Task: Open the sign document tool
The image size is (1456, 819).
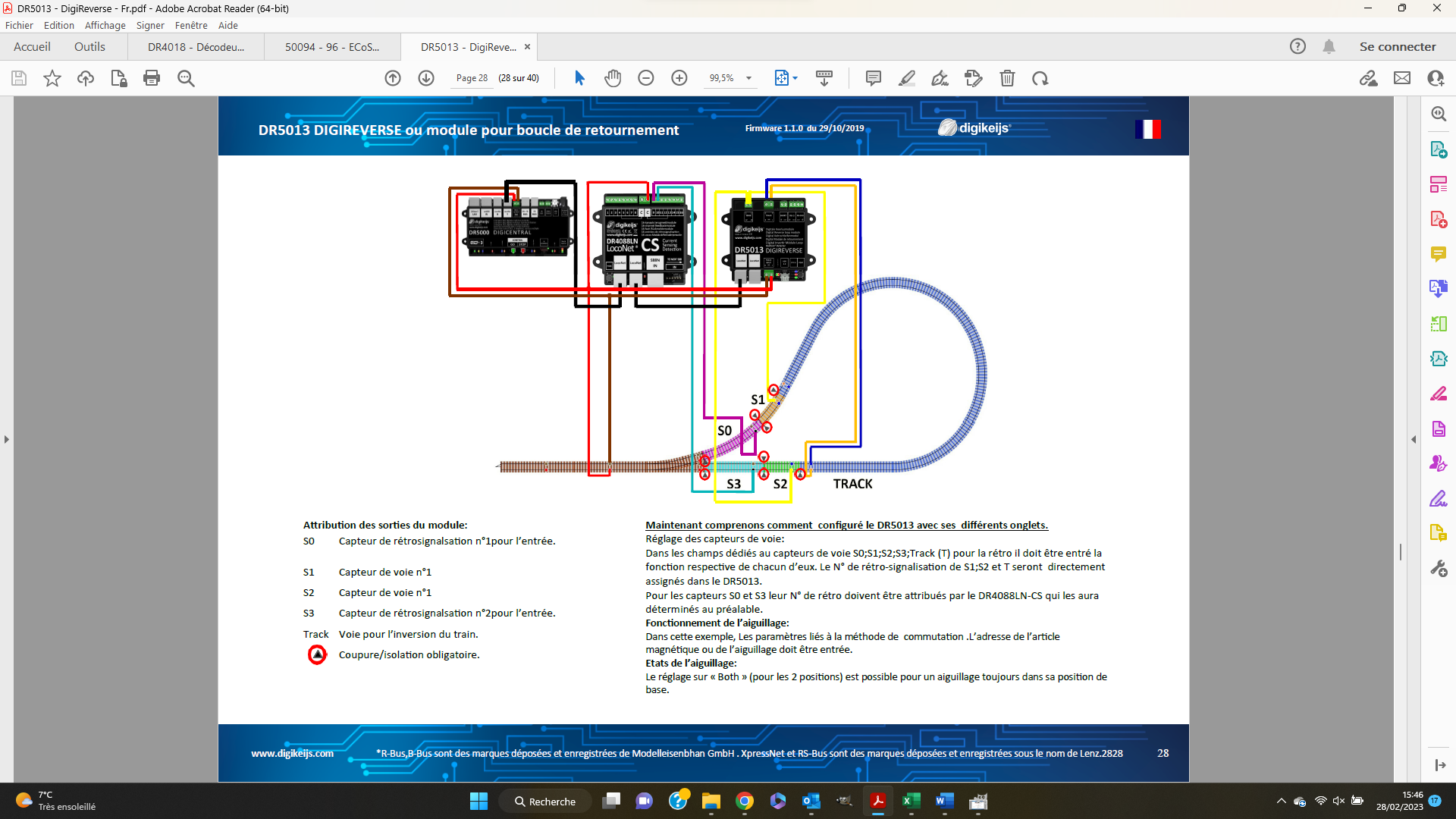Action: click(x=940, y=78)
